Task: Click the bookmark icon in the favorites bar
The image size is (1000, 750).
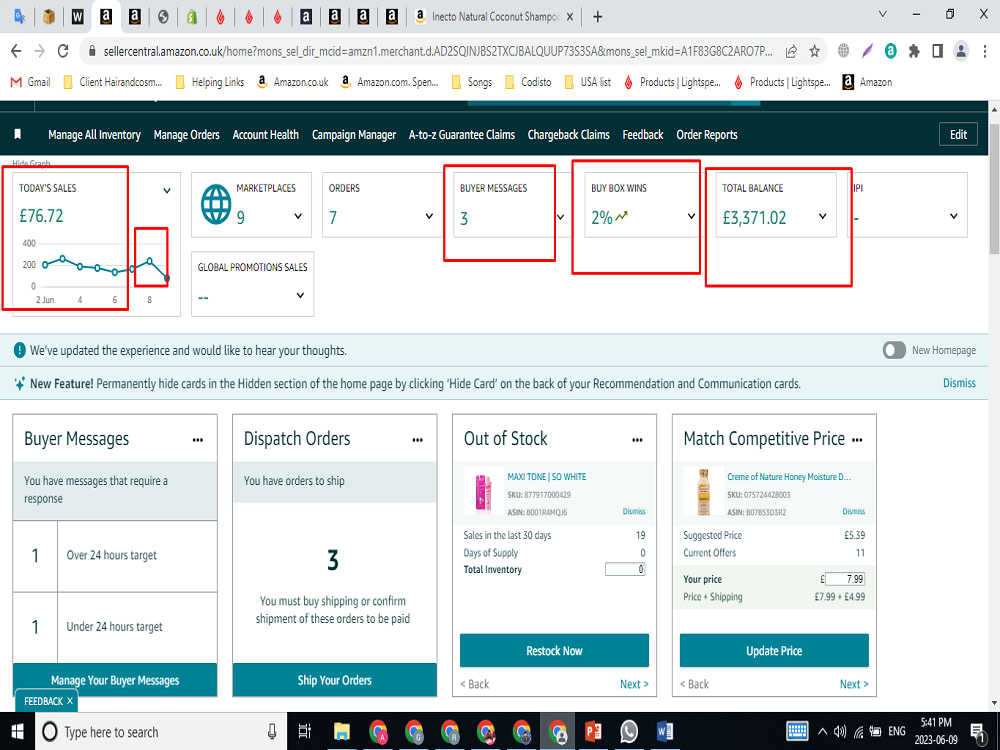Action: pyautogui.click(x=18, y=134)
